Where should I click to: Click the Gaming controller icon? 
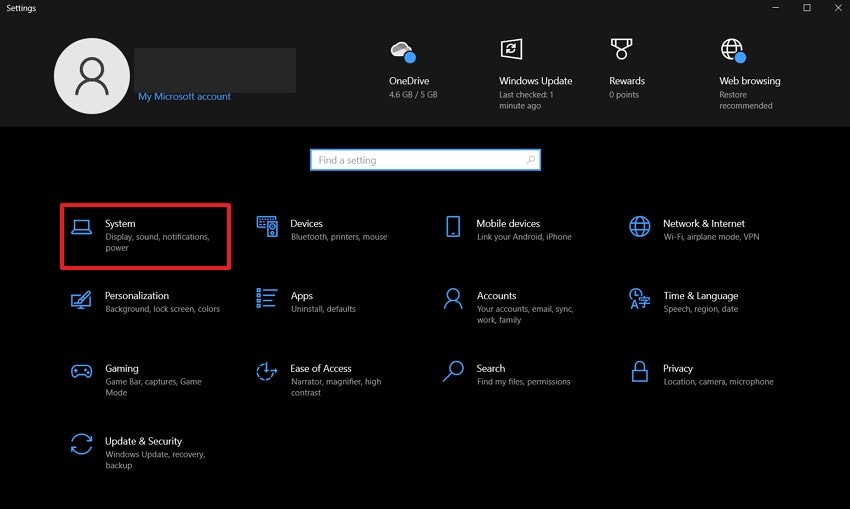tap(81, 371)
